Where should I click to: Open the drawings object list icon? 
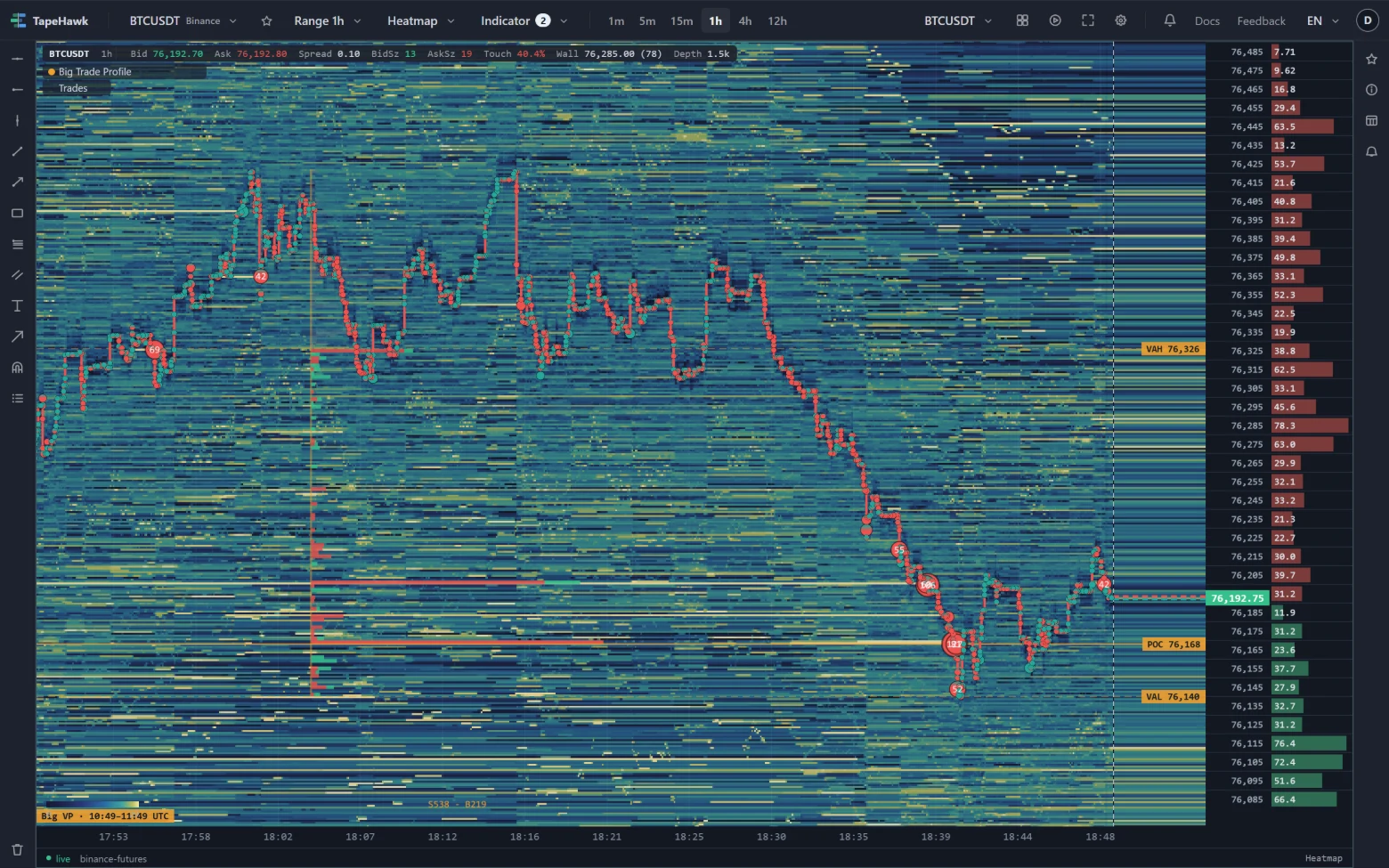17,398
